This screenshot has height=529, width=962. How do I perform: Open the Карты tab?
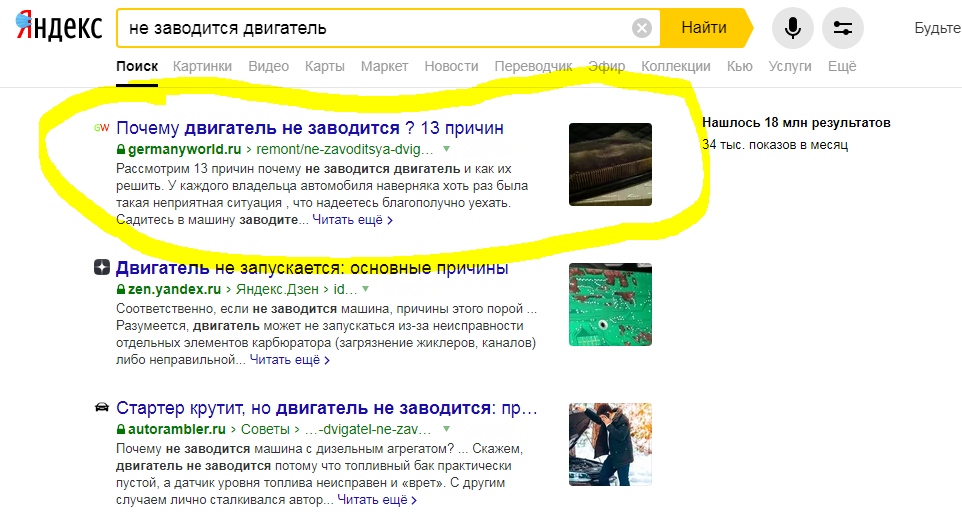tap(325, 66)
